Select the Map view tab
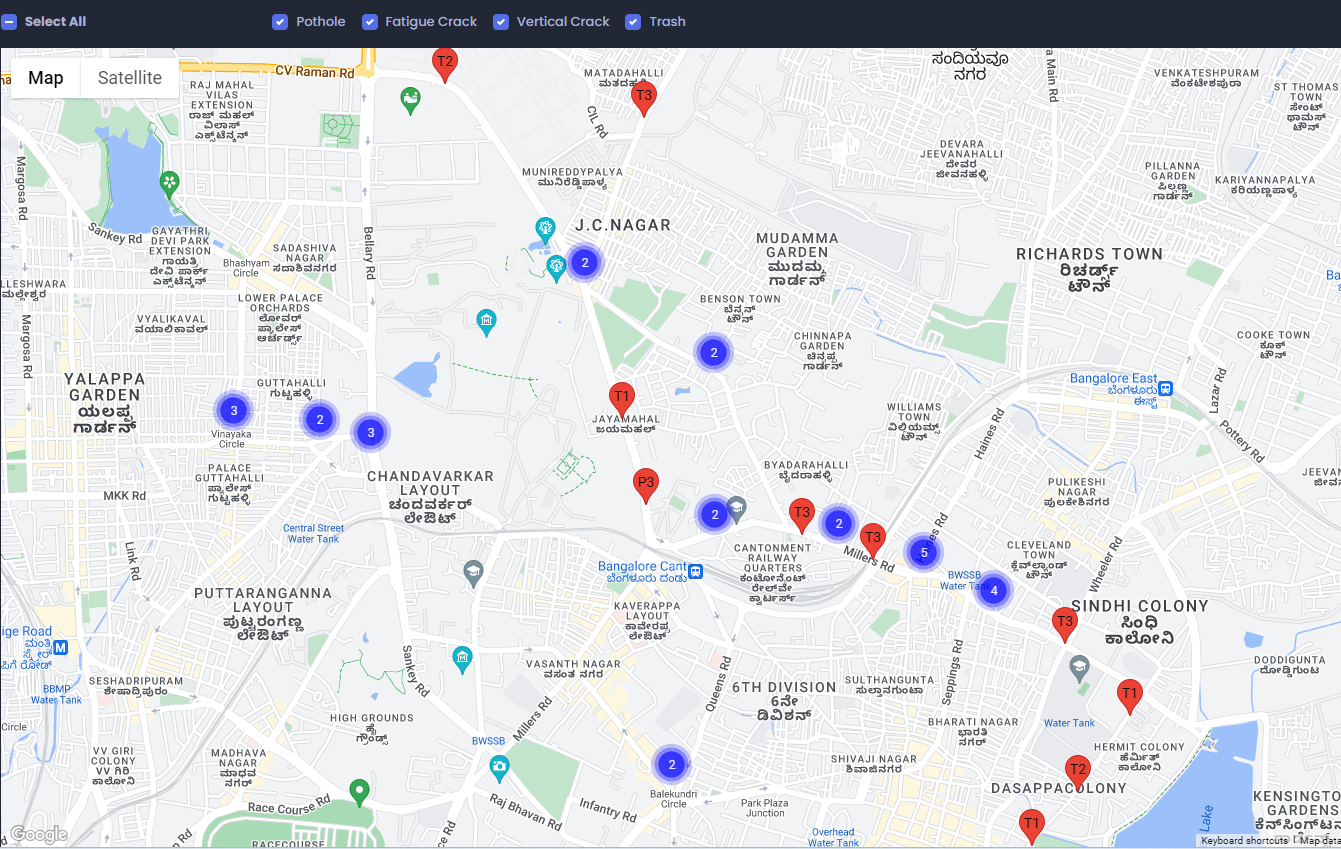Screen dimensions: 1341x849 coord(46,78)
